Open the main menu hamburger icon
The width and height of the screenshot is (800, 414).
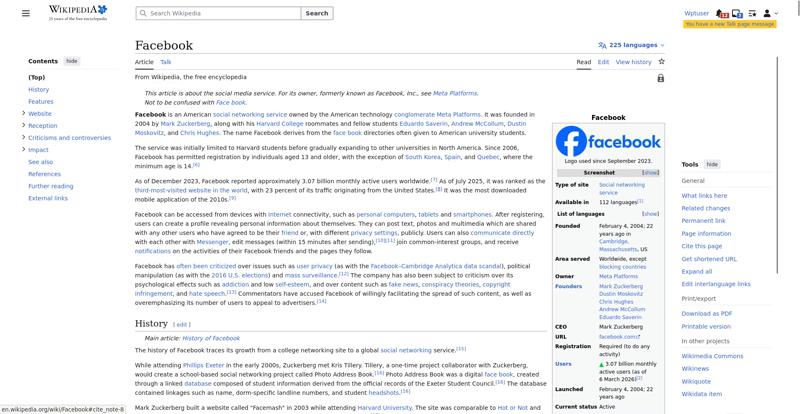click(28, 13)
